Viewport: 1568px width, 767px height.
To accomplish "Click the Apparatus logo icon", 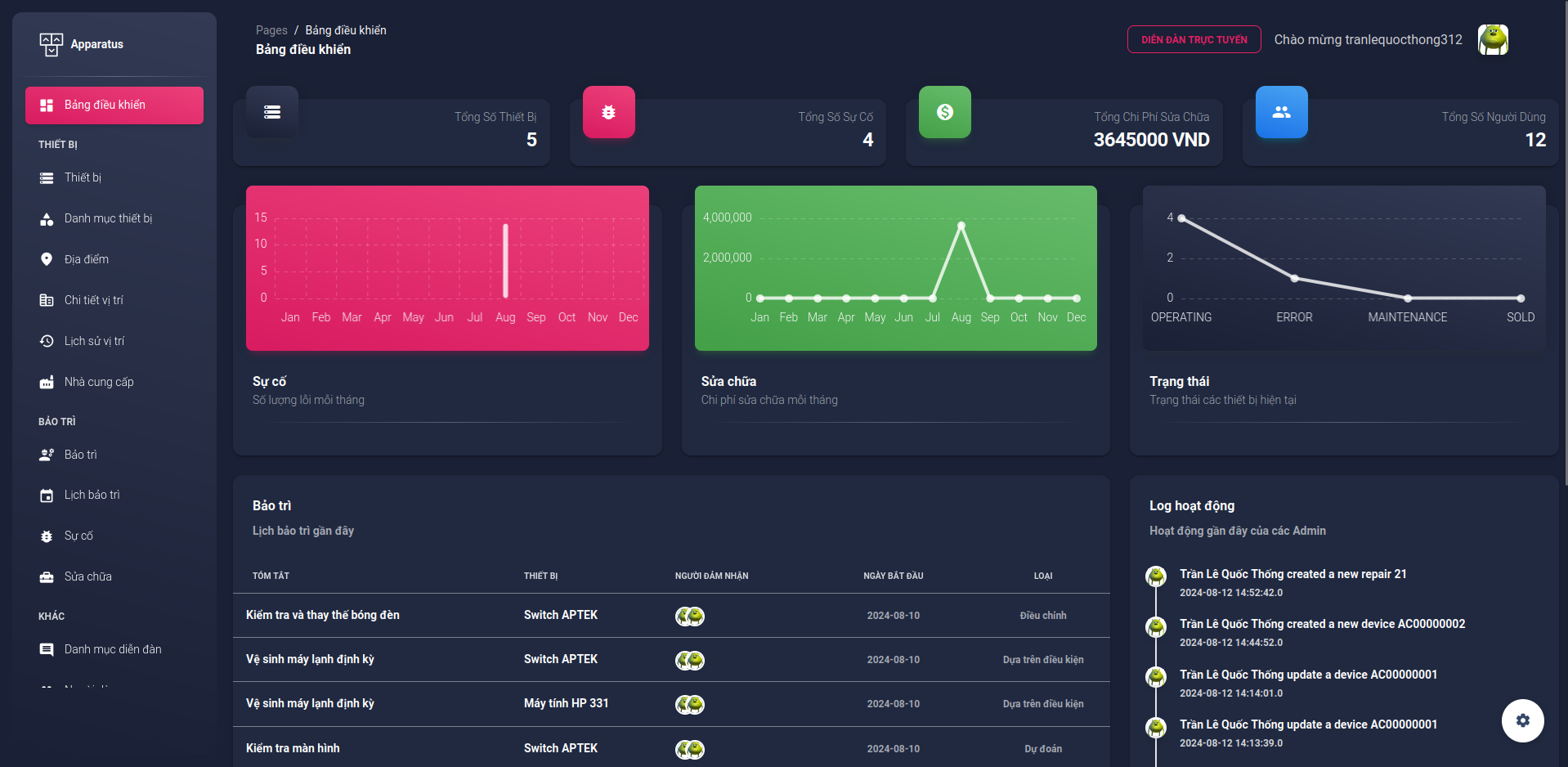I will click(51, 44).
